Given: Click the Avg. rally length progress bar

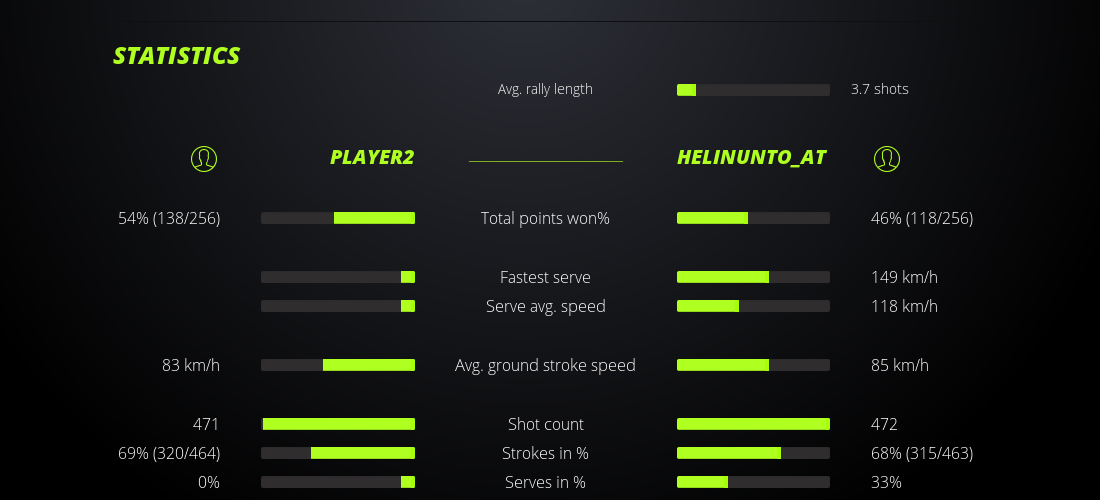Looking at the screenshot, I should click(753, 90).
